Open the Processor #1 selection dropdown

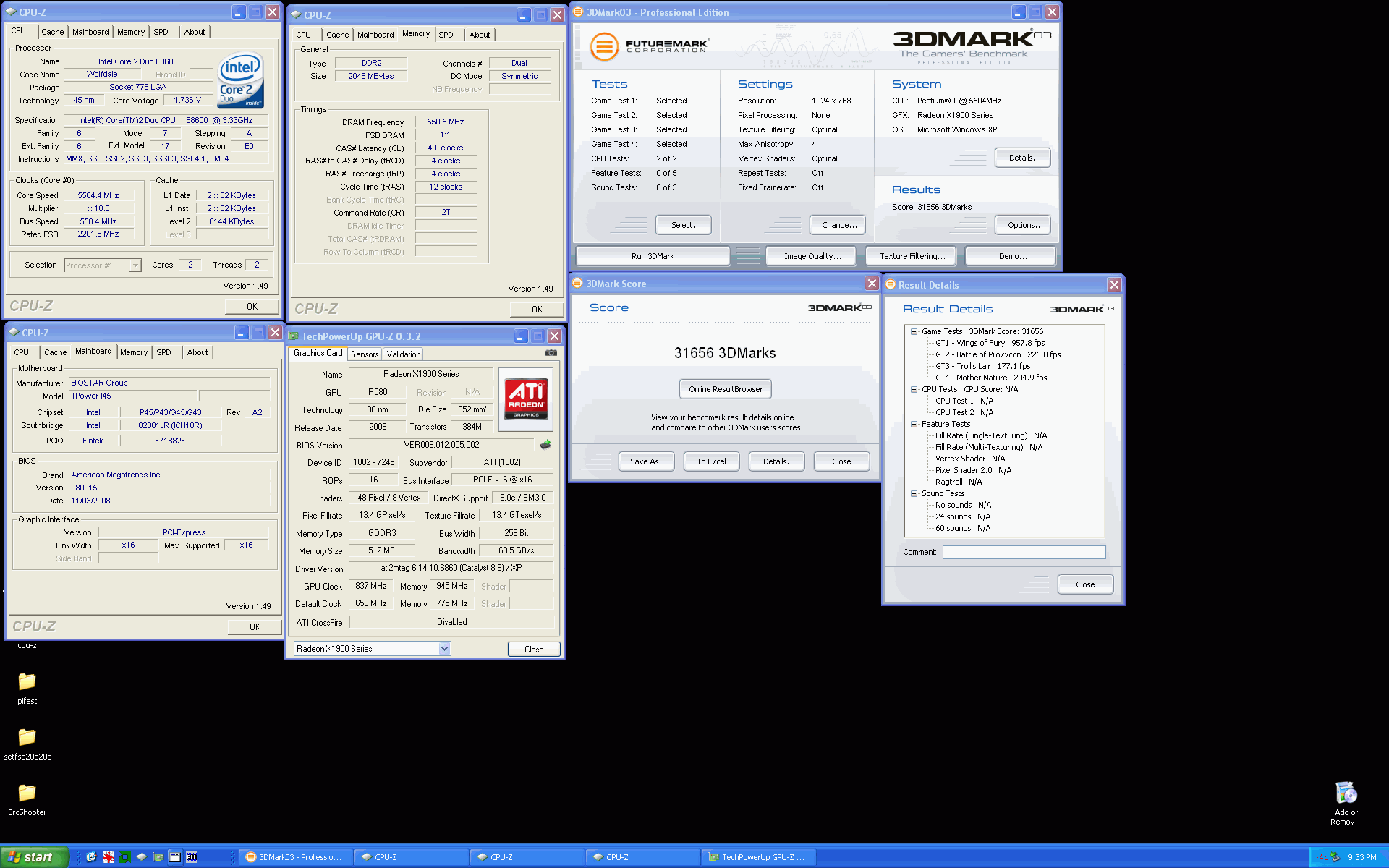[135, 265]
